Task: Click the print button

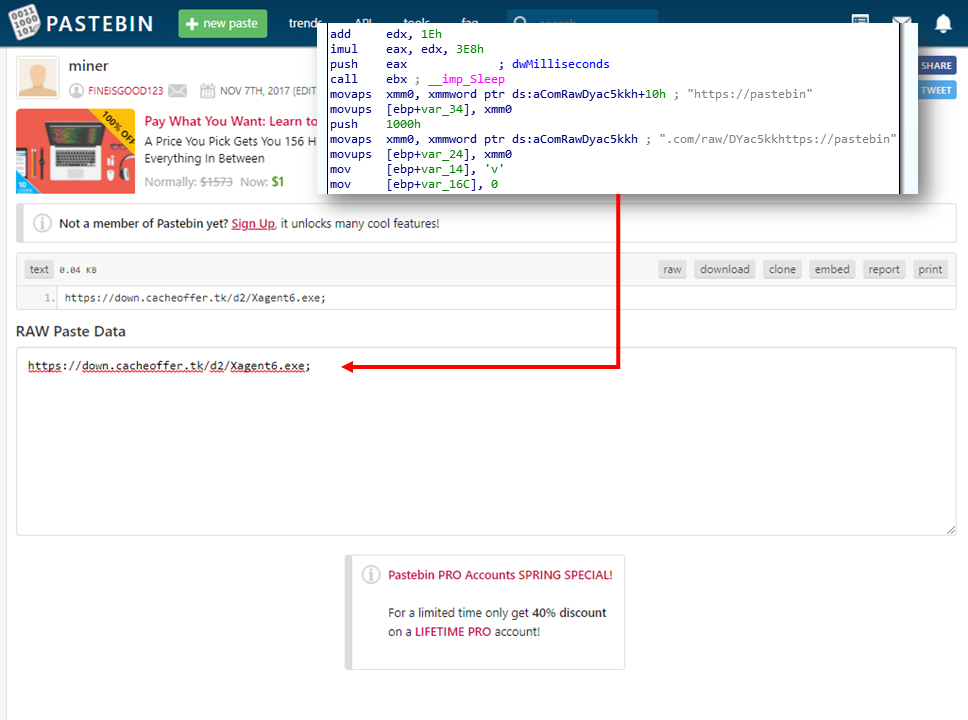Action: 930,269
